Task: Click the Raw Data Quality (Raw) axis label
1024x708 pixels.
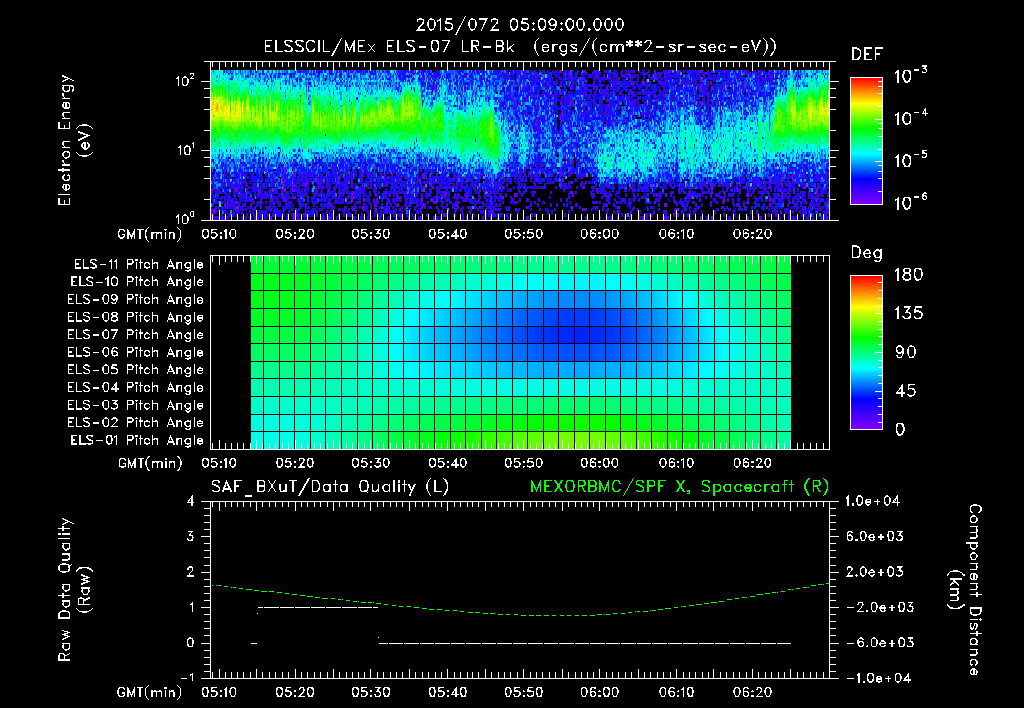Action: [74, 590]
